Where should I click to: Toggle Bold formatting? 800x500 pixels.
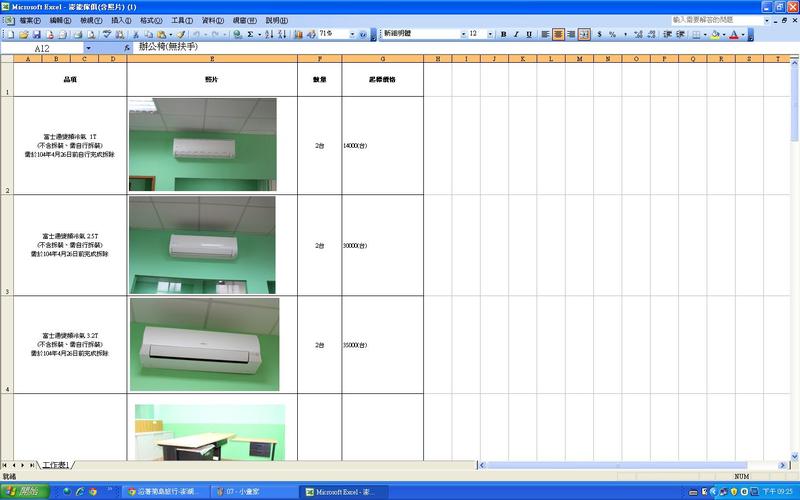point(503,34)
